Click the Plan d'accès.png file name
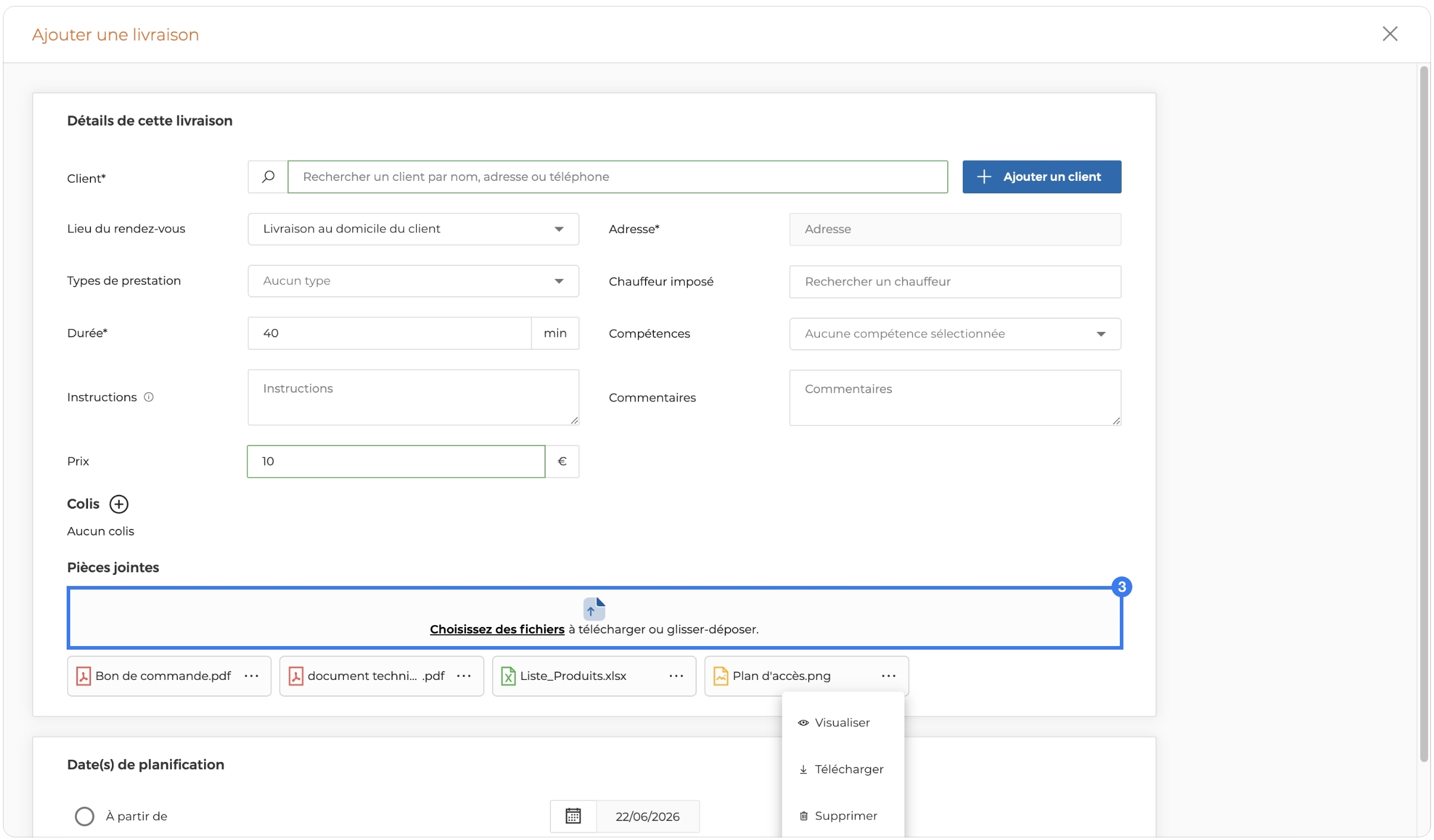 (781, 676)
